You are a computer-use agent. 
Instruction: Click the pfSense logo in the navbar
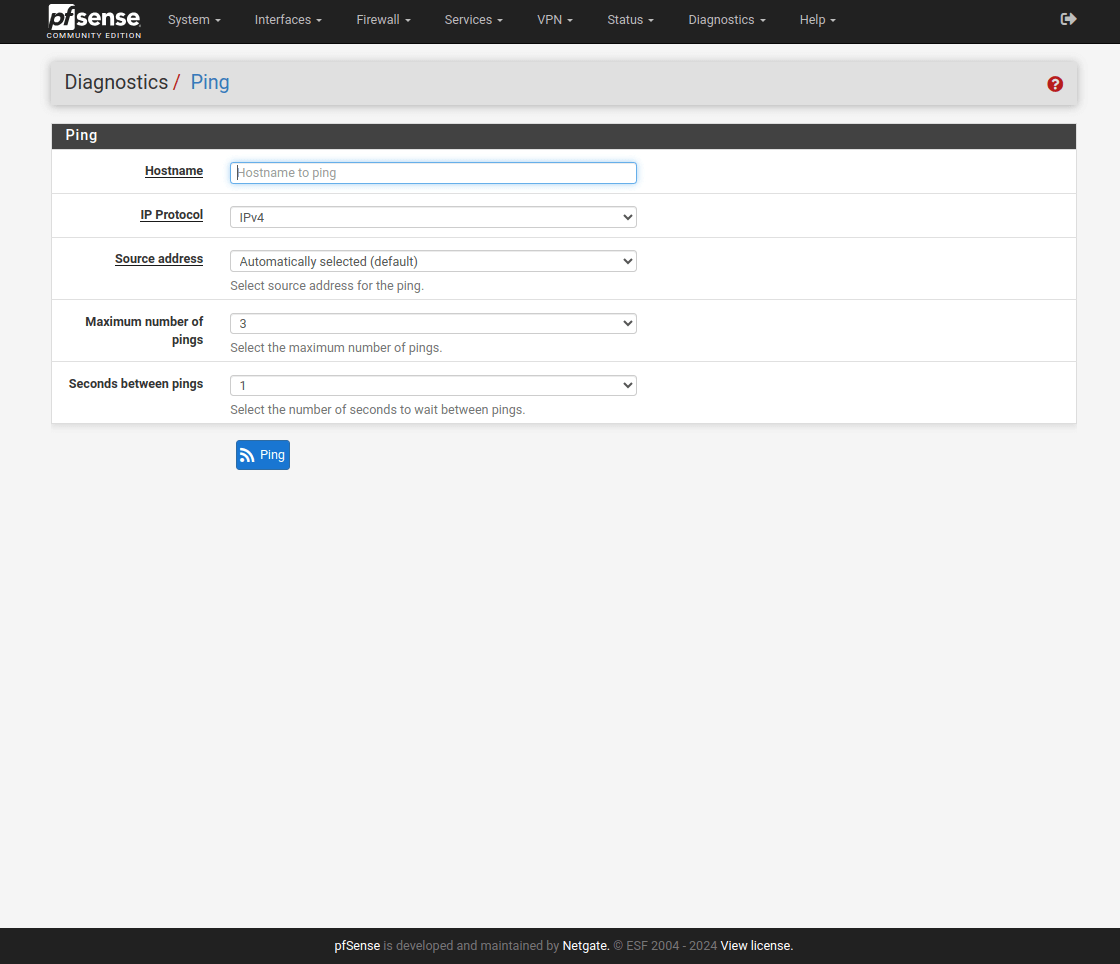pos(94,21)
